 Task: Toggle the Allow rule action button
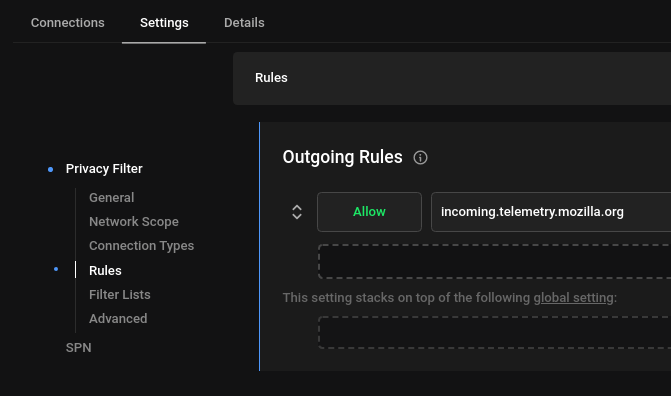369,212
